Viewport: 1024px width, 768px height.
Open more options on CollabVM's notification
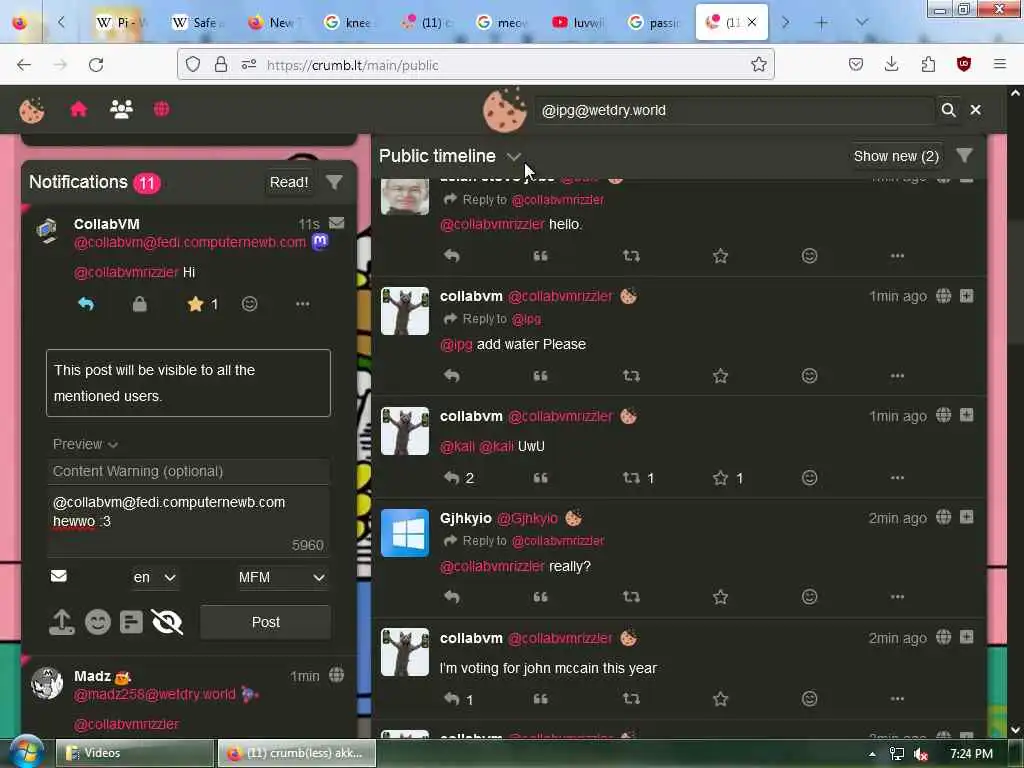[302, 304]
